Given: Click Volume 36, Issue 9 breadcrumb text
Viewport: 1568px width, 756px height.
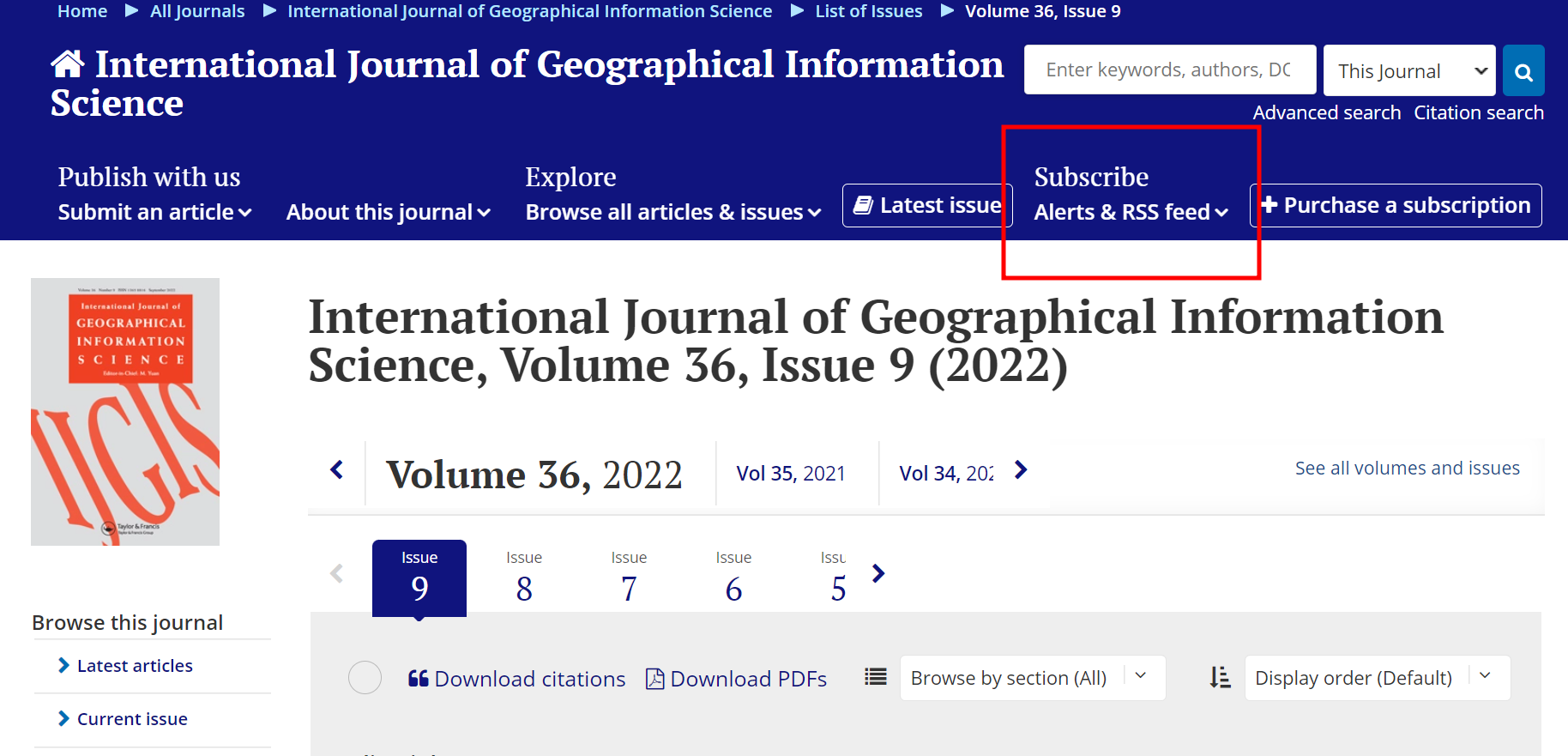Looking at the screenshot, I should coord(1043,11).
